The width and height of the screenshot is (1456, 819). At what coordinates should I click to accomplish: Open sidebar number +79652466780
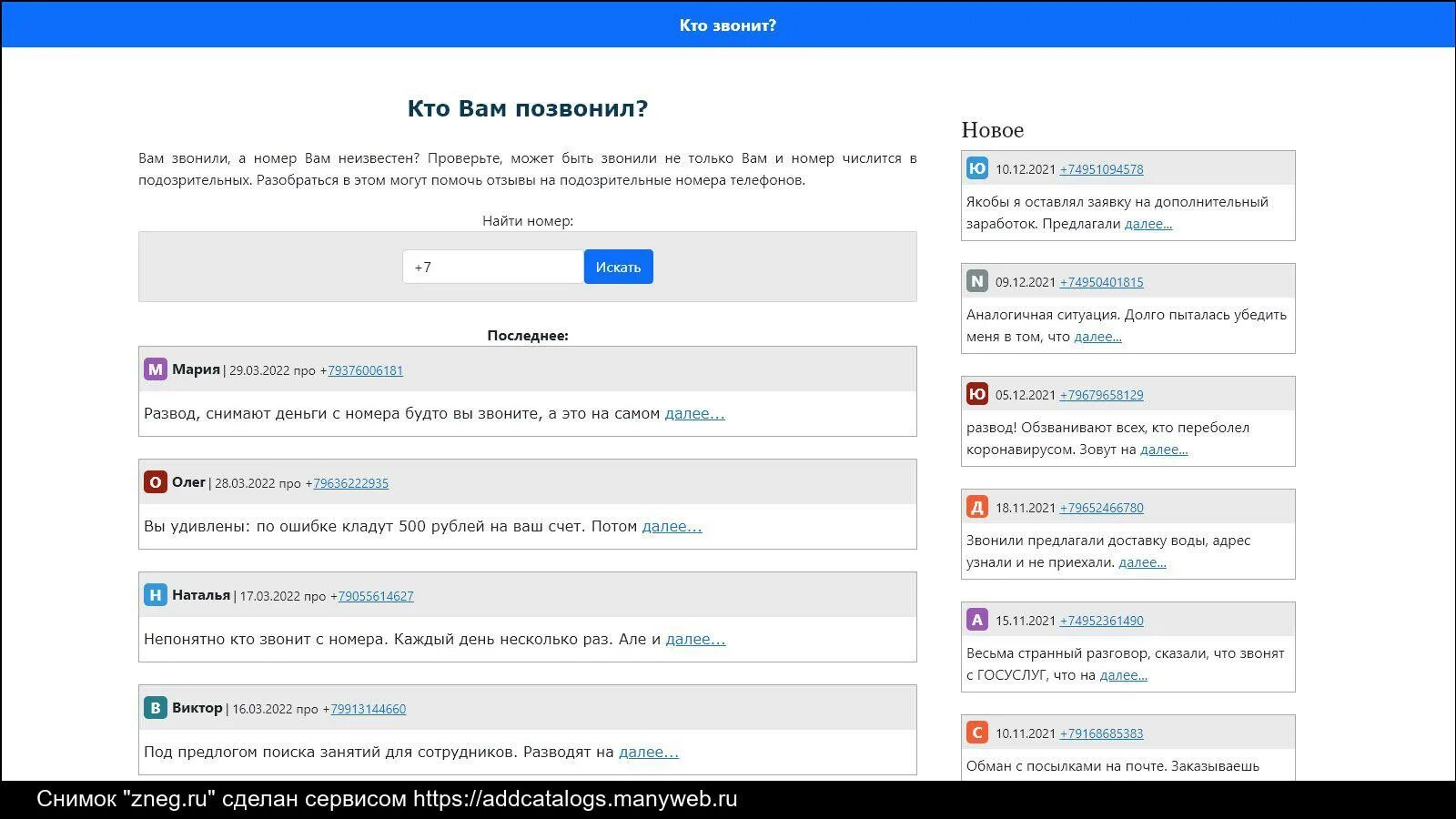(1101, 508)
